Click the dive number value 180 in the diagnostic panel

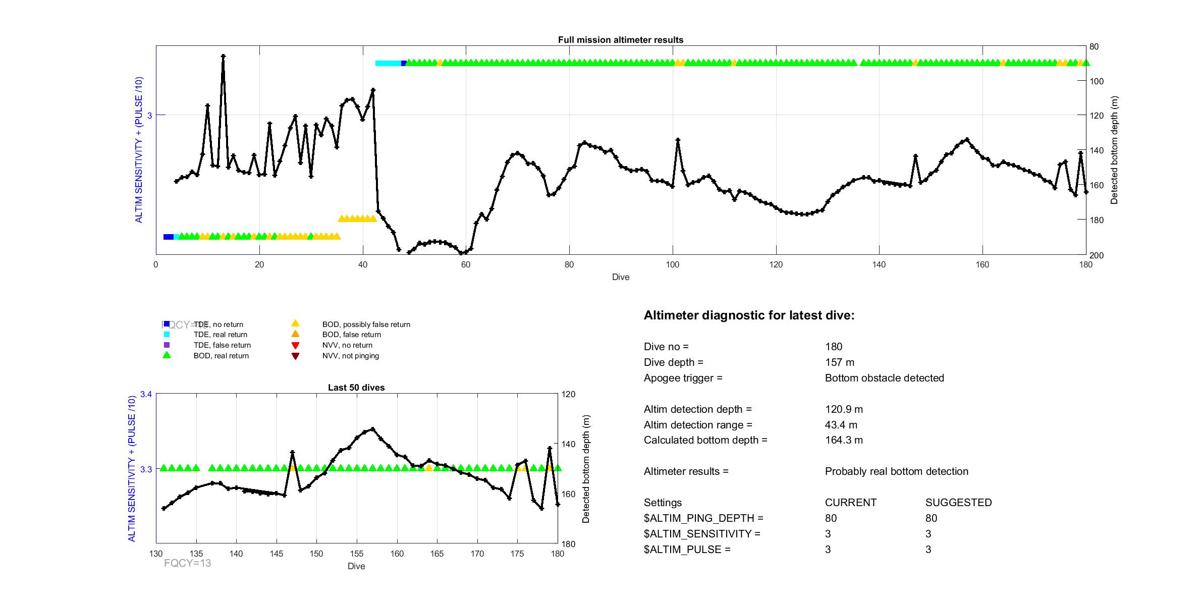pyautogui.click(x=835, y=346)
